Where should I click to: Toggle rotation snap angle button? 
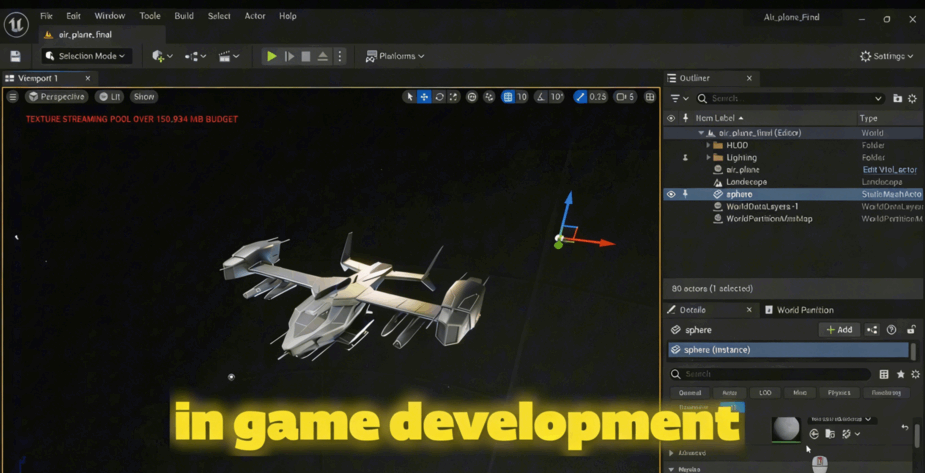tap(541, 97)
